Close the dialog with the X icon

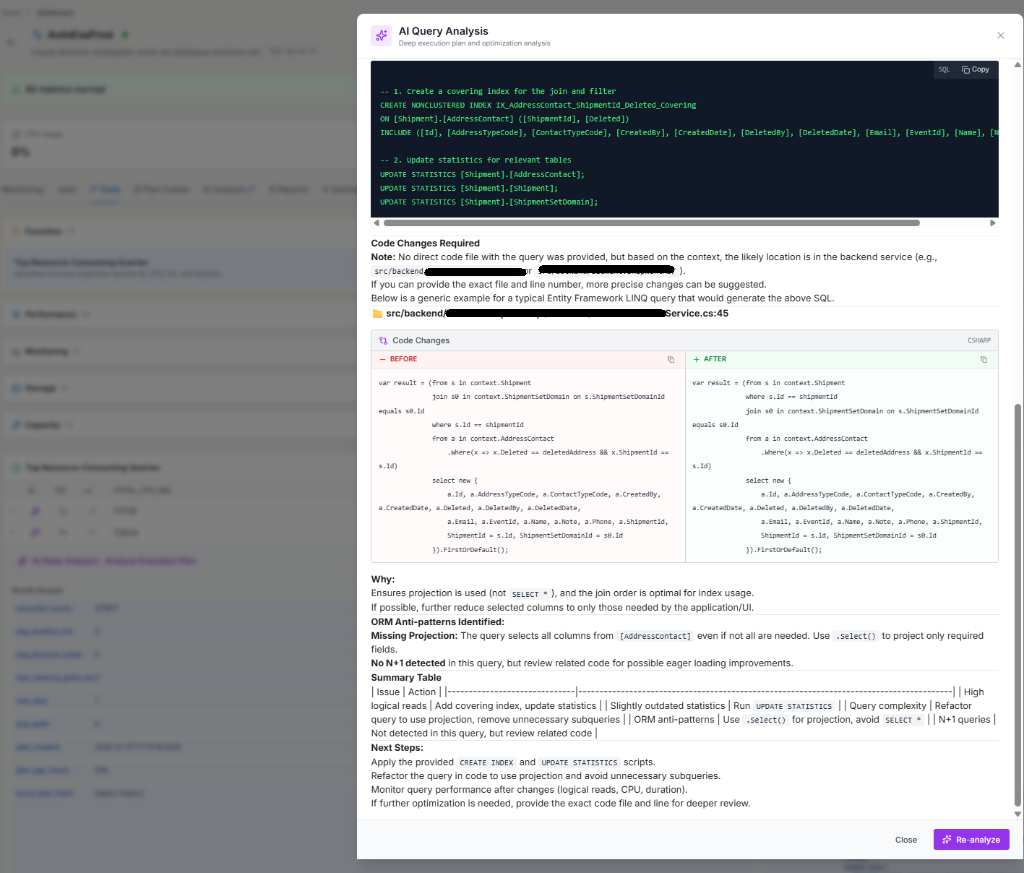1000,35
